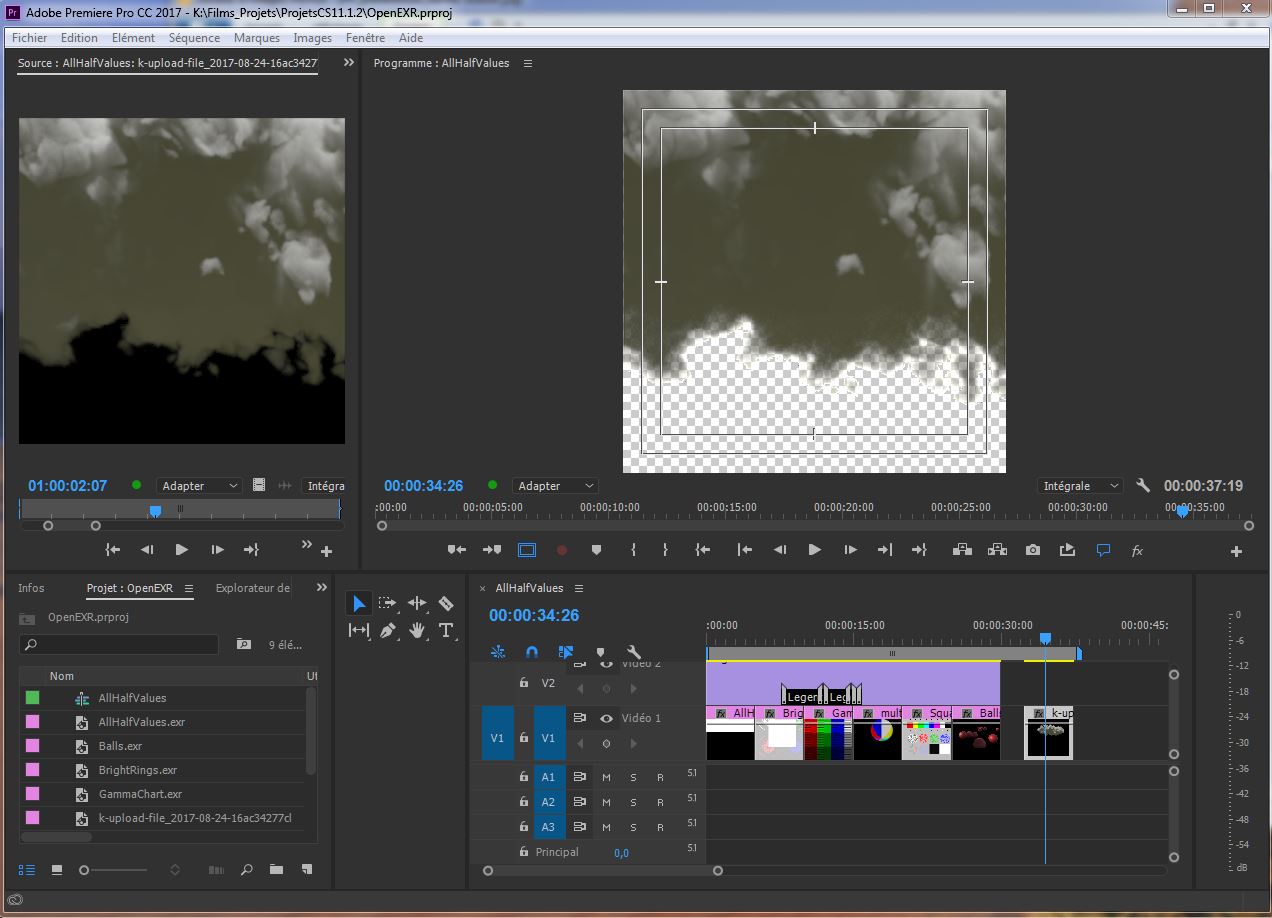Click Project panel thumbnail zoom slider
Screen dimensions: 1272x918
pos(115,870)
